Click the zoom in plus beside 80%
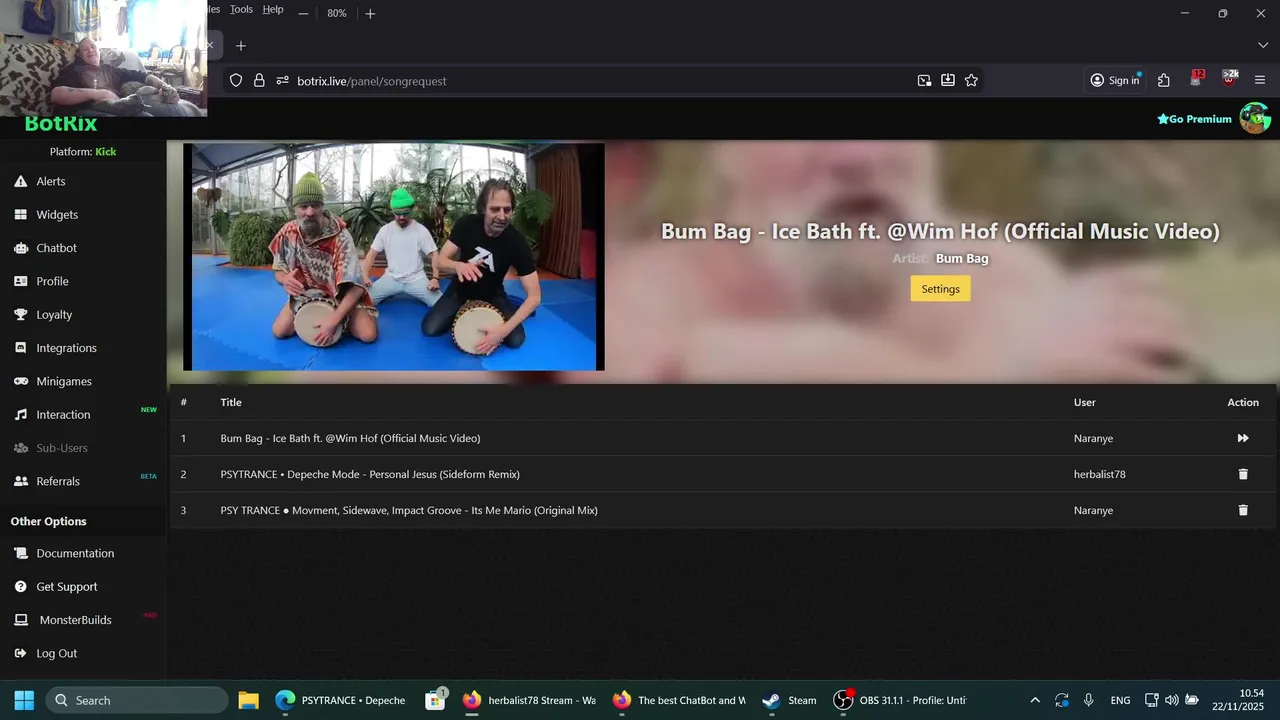This screenshot has height=720, width=1280. click(370, 13)
